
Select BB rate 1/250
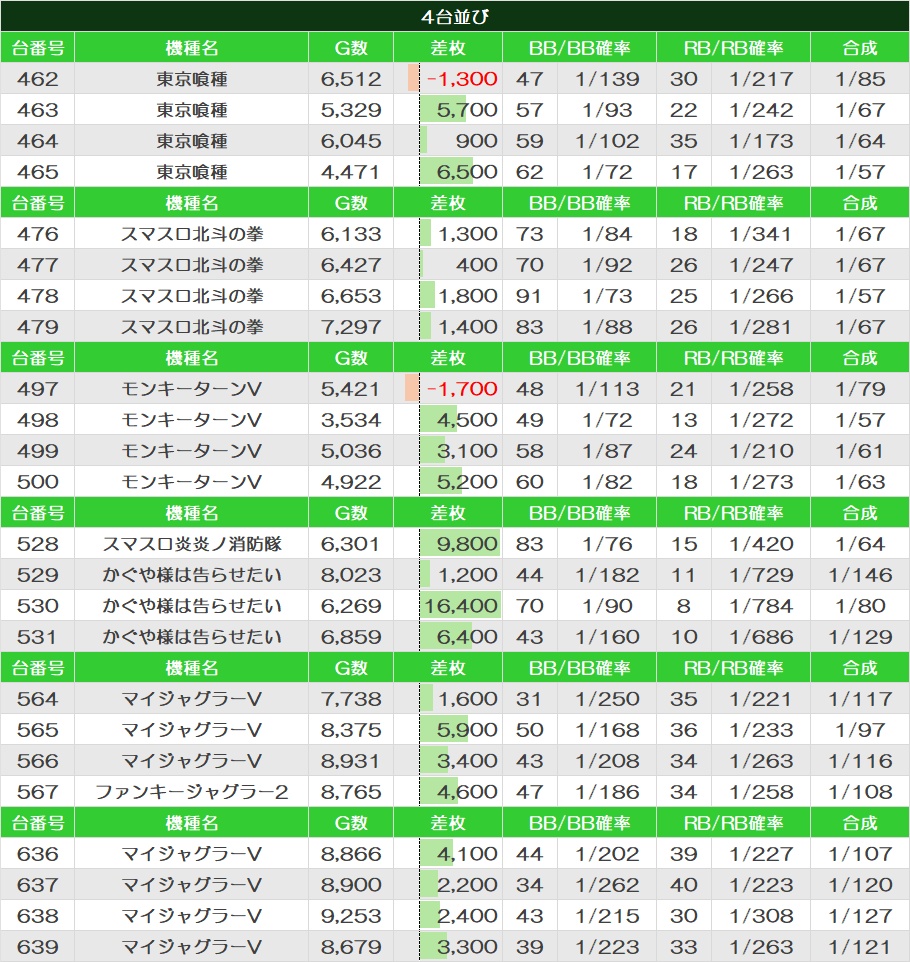(607, 699)
